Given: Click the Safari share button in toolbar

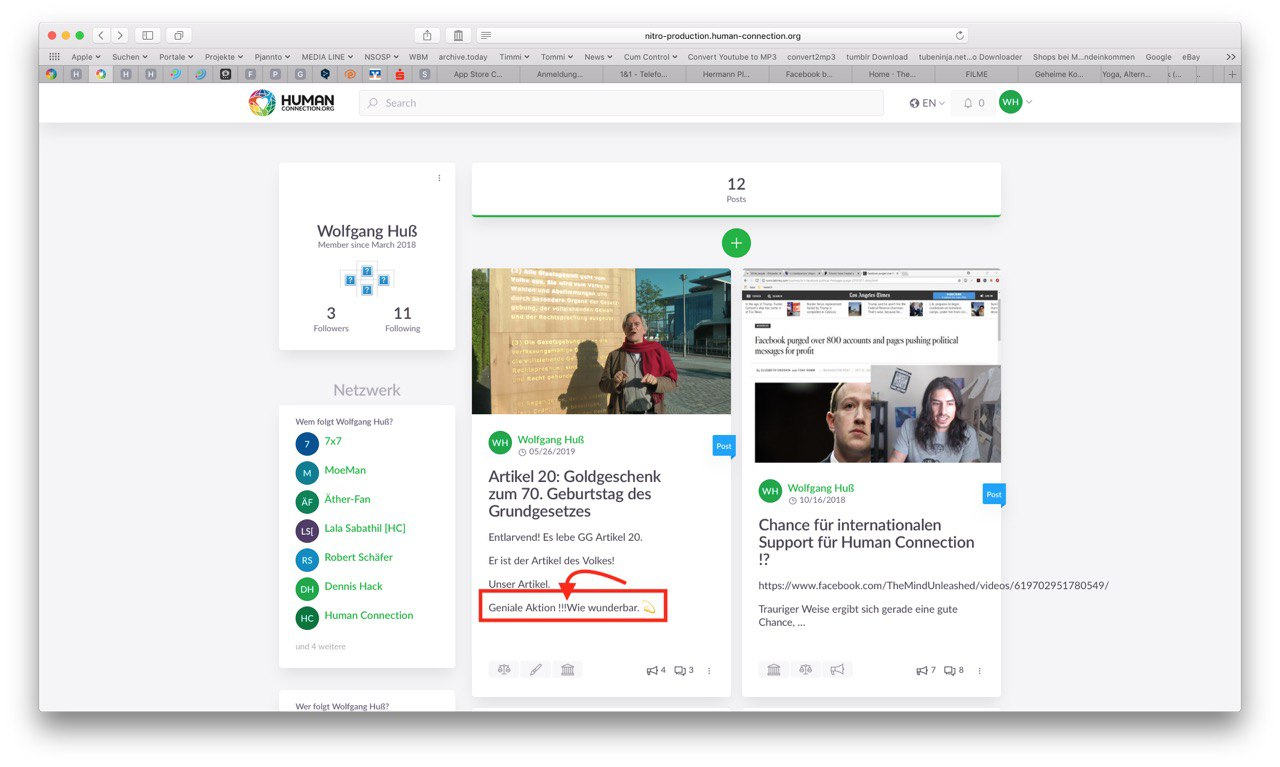Looking at the screenshot, I should point(428,35).
